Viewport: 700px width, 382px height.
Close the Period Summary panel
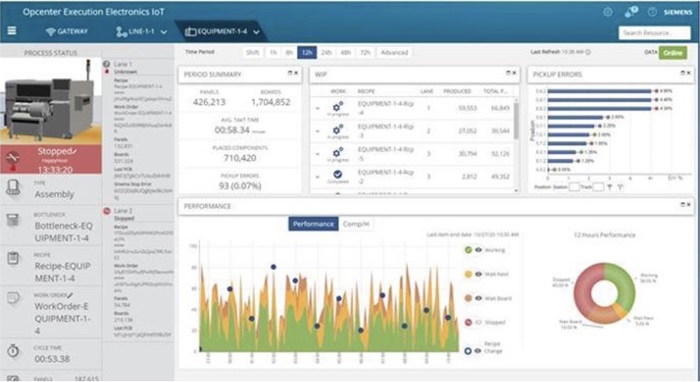[296, 73]
